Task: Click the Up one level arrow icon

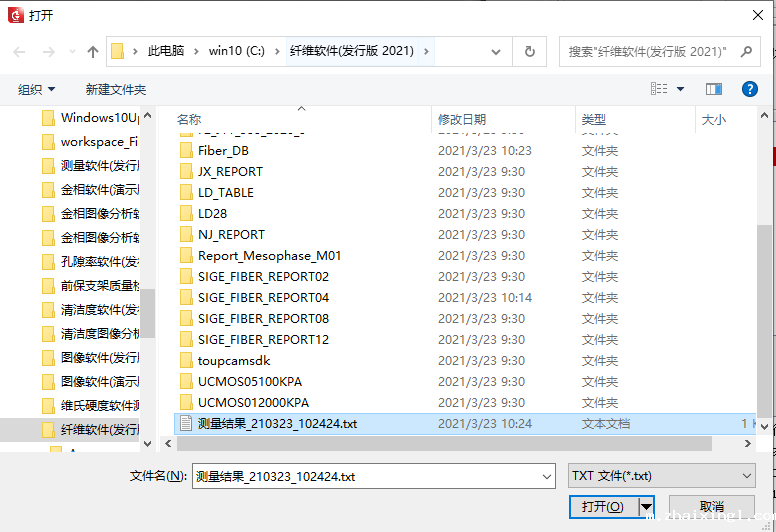Action: point(93,51)
